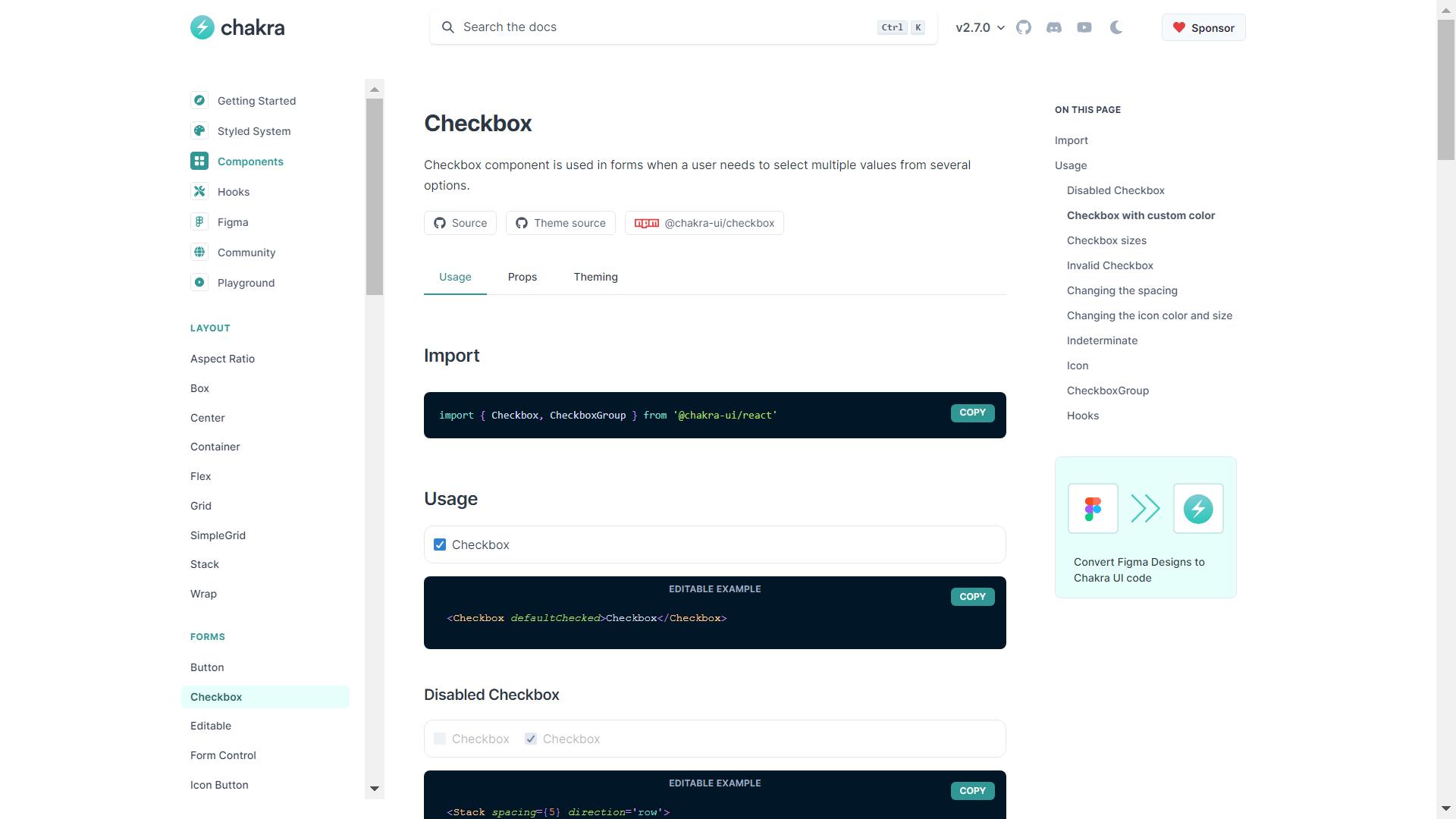Image resolution: width=1456 pixels, height=819 pixels.
Task: Click the Sponsor heart icon
Action: 1179,27
